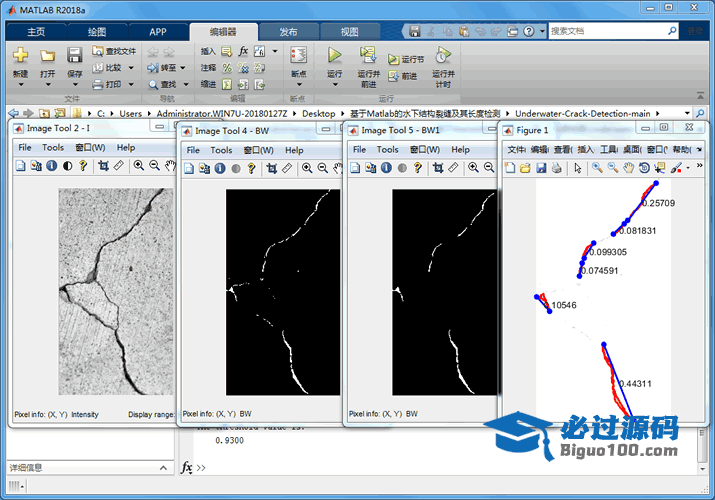Screen dimensions: 715x500
Task: Switch to the 视图 (View) tab
Action: (x=349, y=32)
